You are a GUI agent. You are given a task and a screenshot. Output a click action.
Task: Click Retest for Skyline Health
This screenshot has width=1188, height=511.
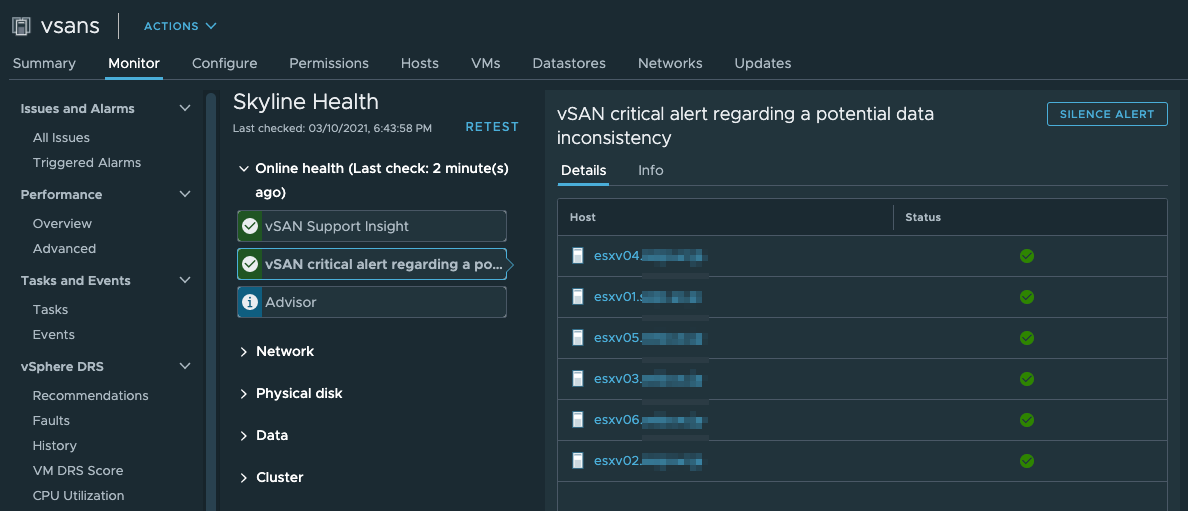pyautogui.click(x=492, y=127)
